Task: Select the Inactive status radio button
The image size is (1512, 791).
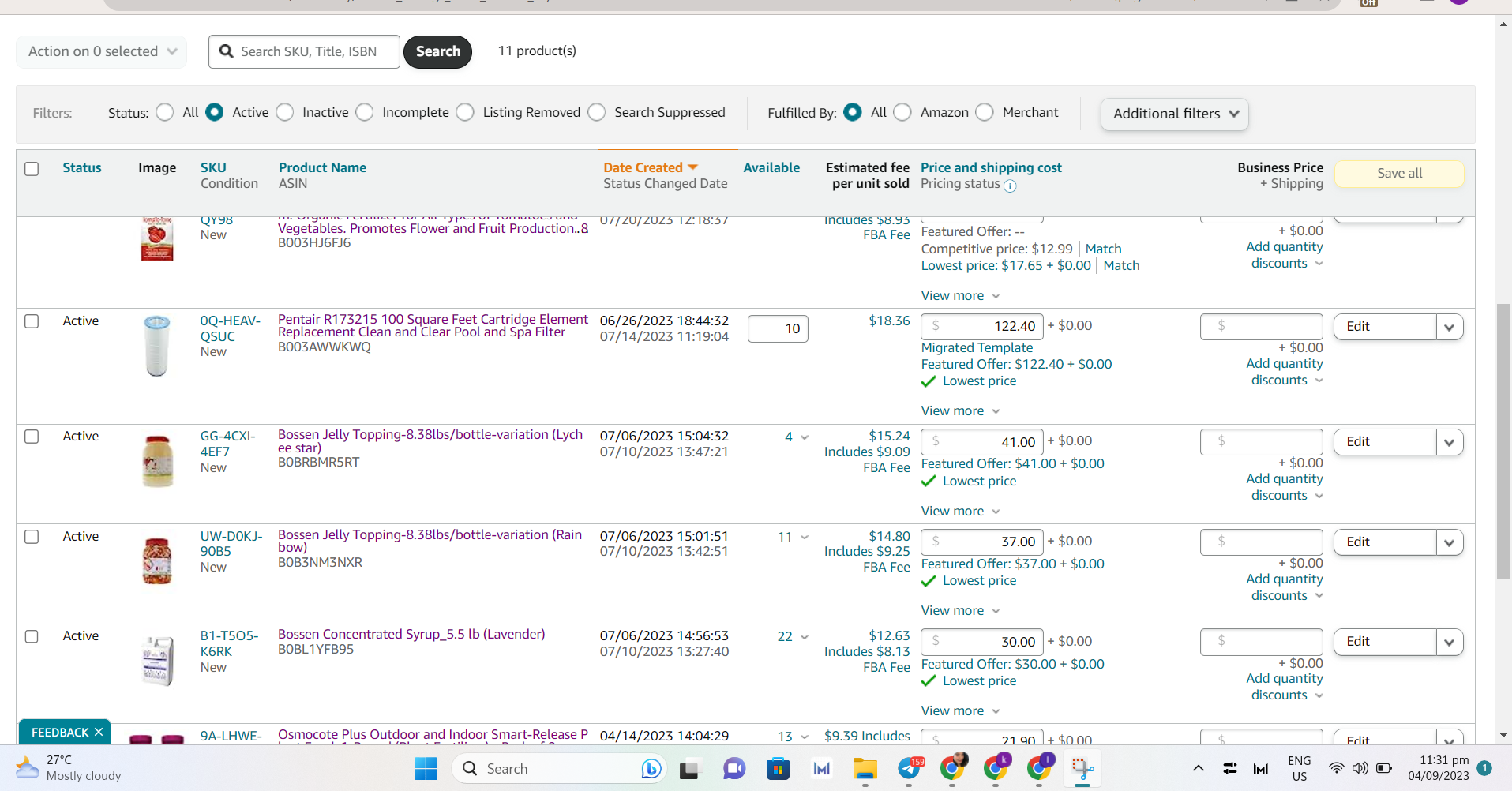Action: click(x=285, y=112)
